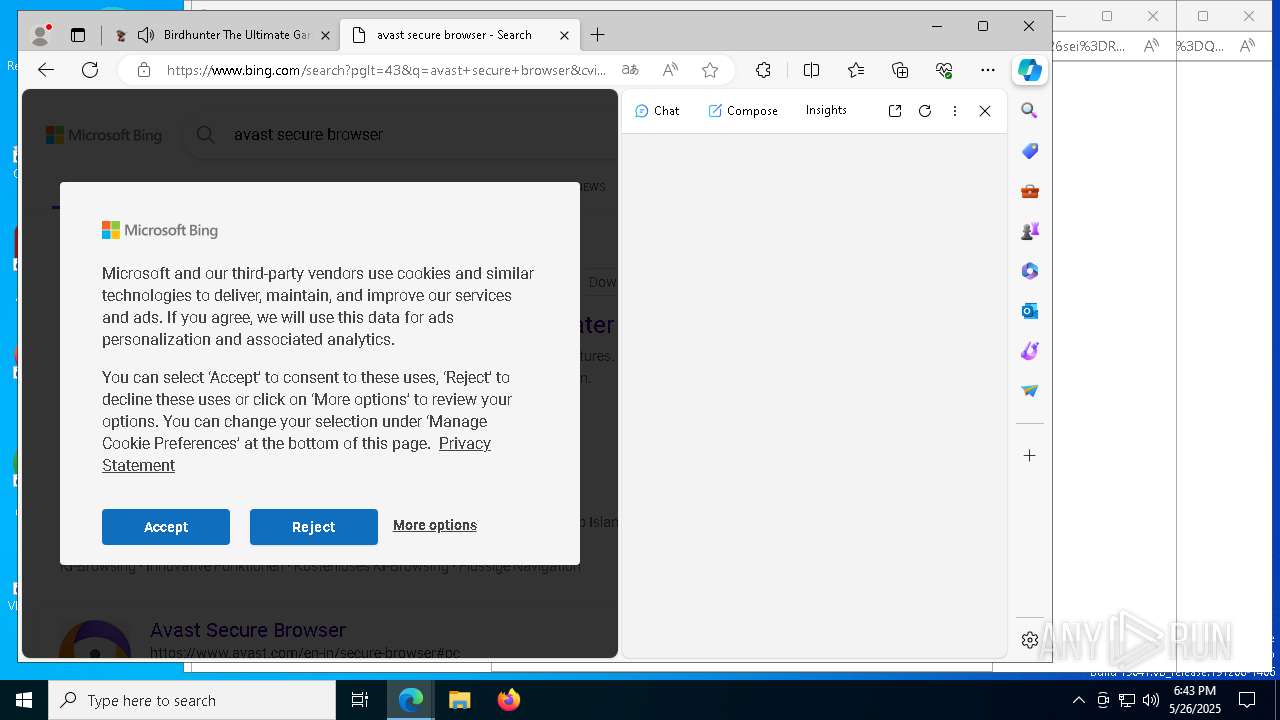Open sidebar Search icon

point(1030,111)
